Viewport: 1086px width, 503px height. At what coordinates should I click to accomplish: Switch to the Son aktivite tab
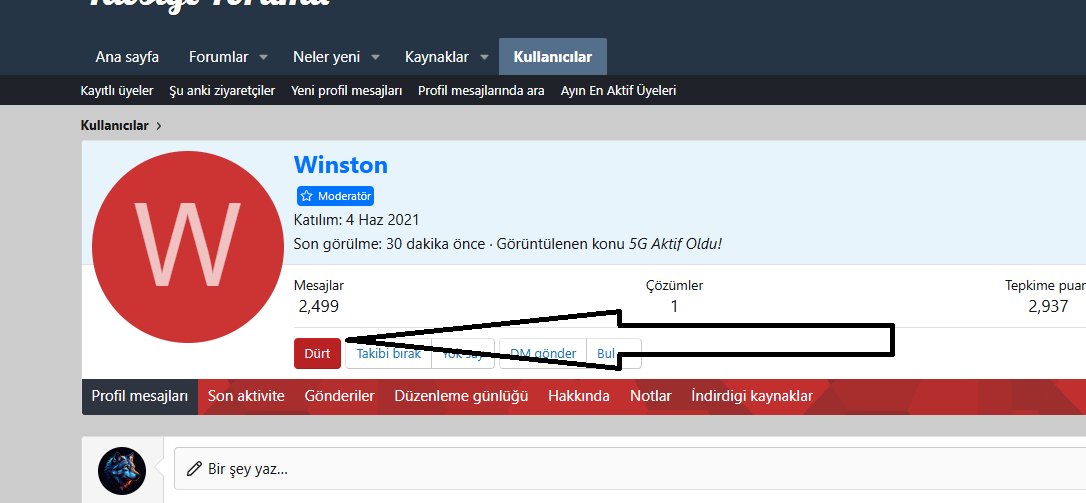[x=246, y=396]
